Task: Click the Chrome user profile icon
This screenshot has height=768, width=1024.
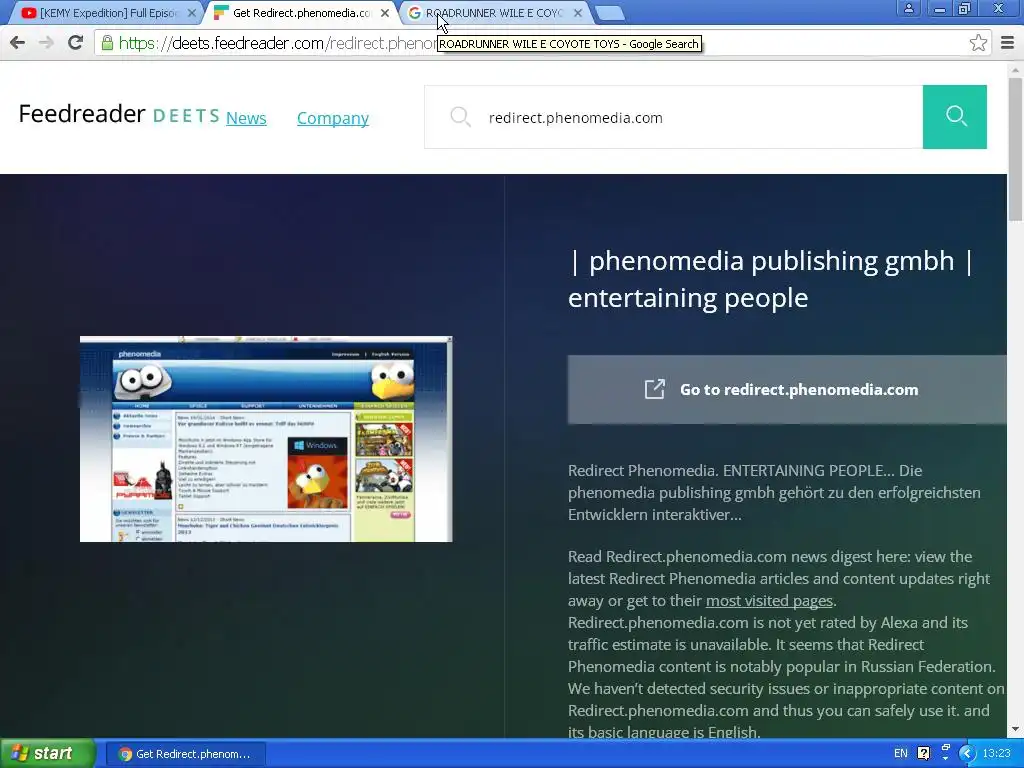Action: (908, 8)
